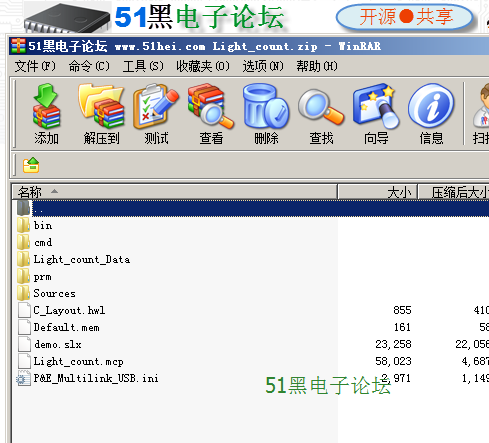Image resolution: width=489 pixels, height=443 pixels.
Task: Select the Light_count_Data folder icon
Action: 23,259
